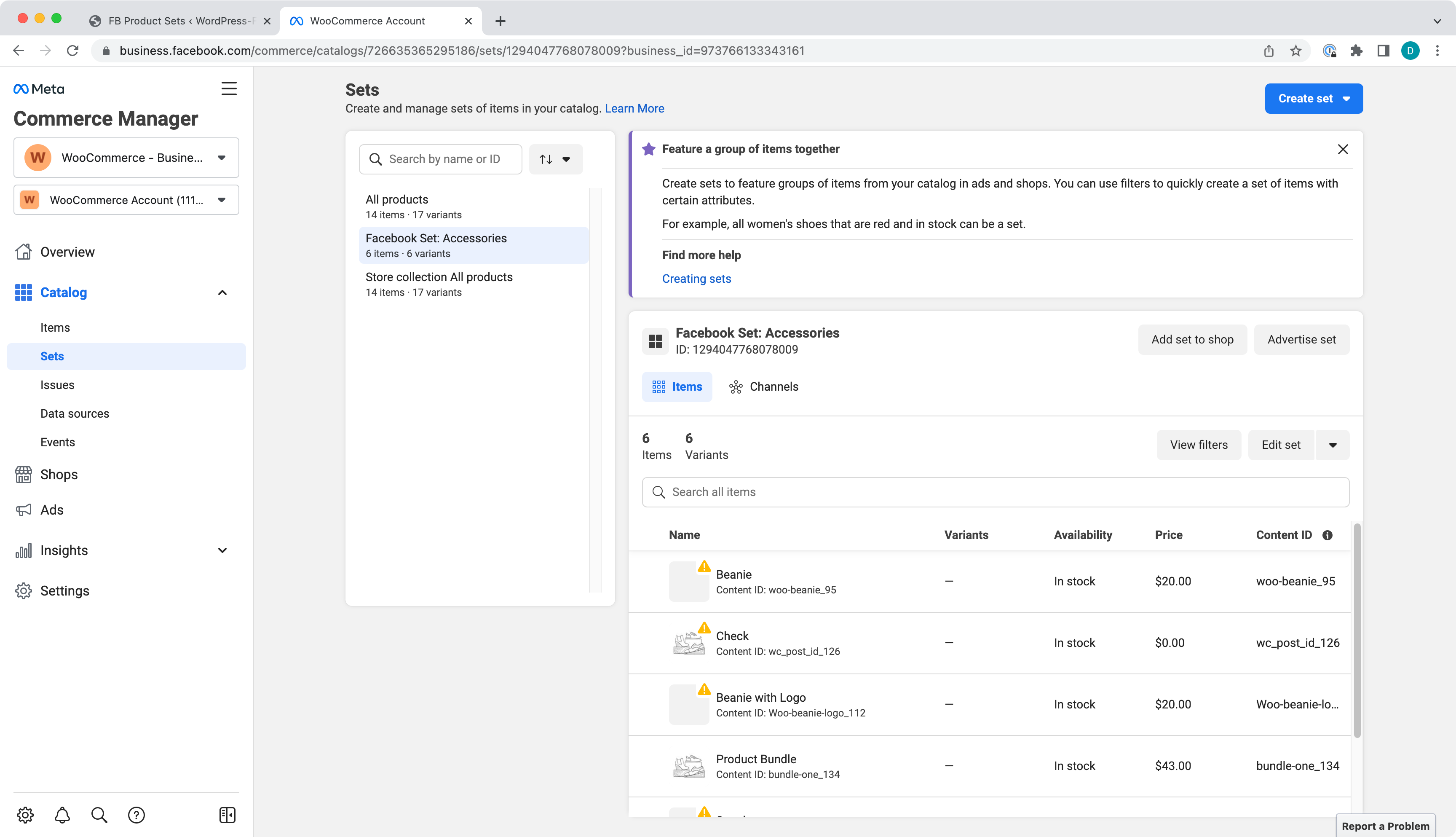The height and width of the screenshot is (837, 1456).
Task: Open Data sources menu item
Action: click(75, 414)
